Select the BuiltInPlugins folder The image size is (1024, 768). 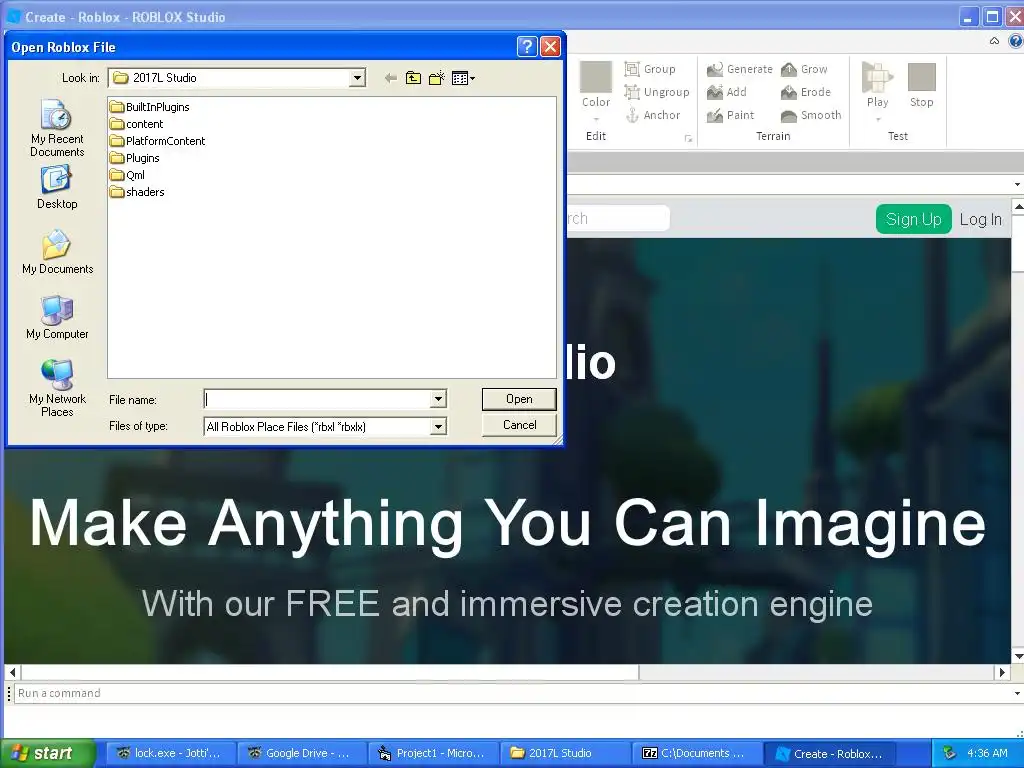(x=150, y=107)
